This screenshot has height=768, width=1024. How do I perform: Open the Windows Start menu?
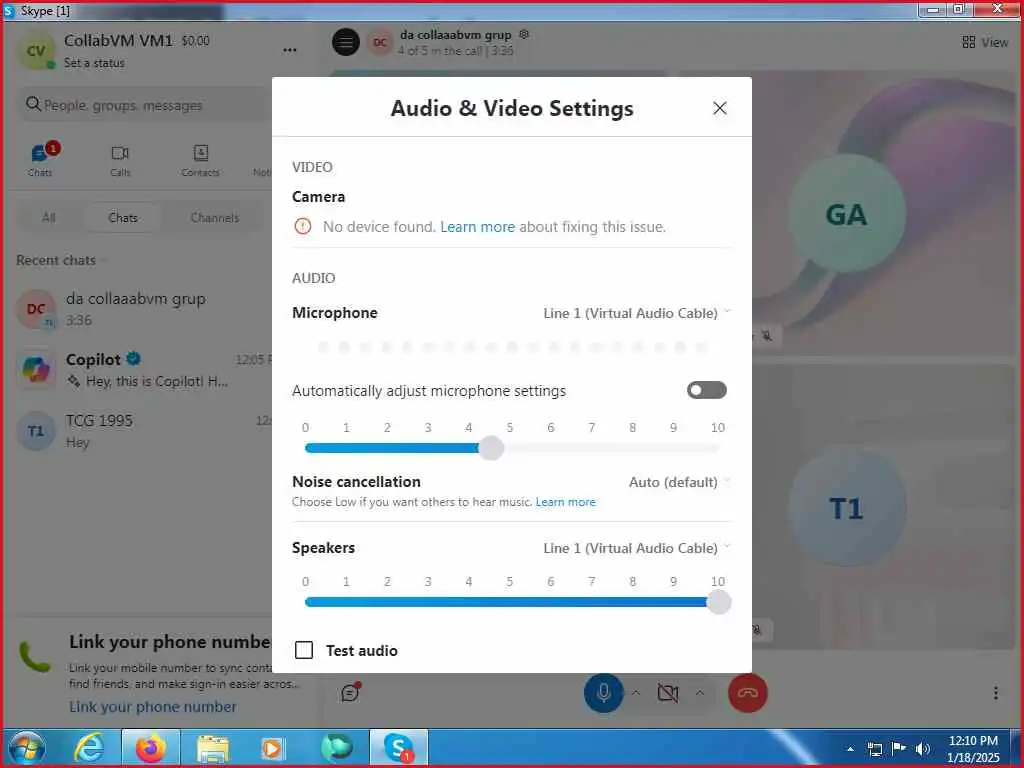pyautogui.click(x=26, y=748)
